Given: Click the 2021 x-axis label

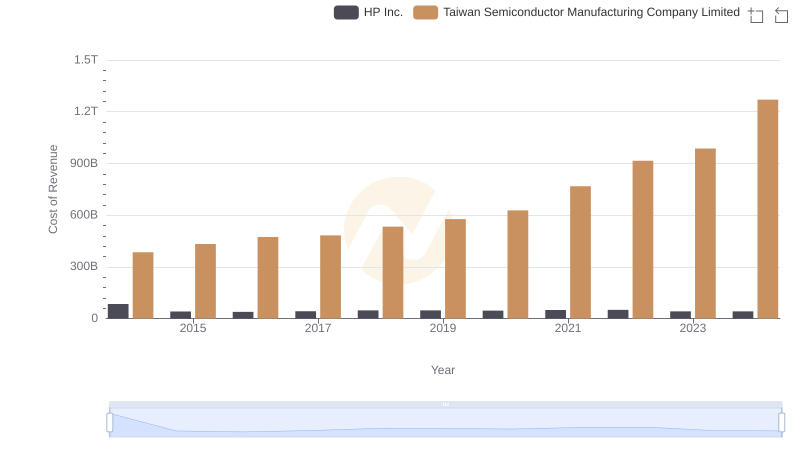Looking at the screenshot, I should 568,328.
